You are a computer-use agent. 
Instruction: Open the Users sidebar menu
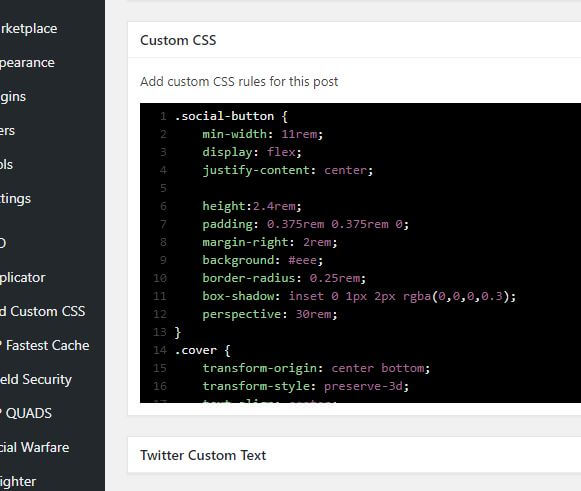click(7, 131)
